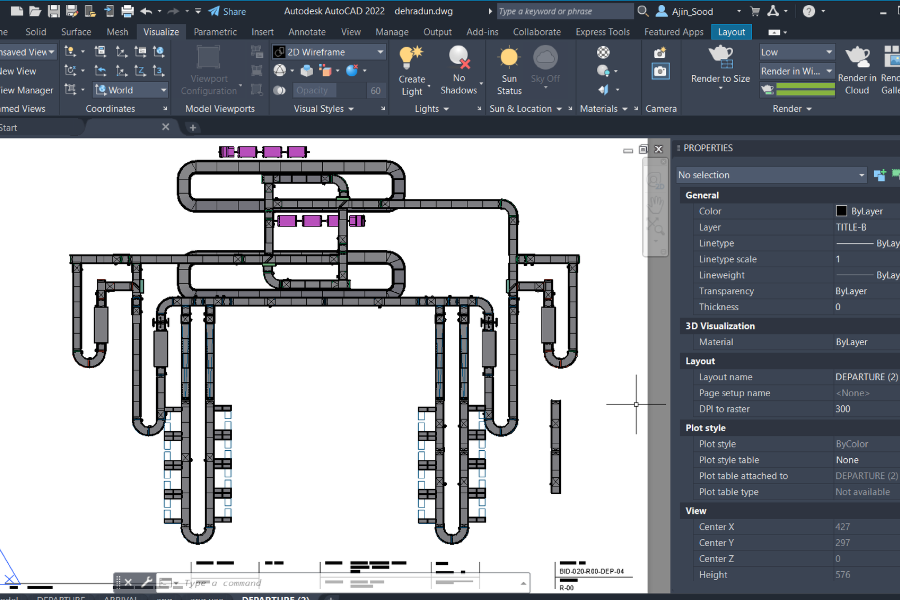This screenshot has width=900, height=600.
Task: Click the Save As icon
Action: tap(72, 11)
